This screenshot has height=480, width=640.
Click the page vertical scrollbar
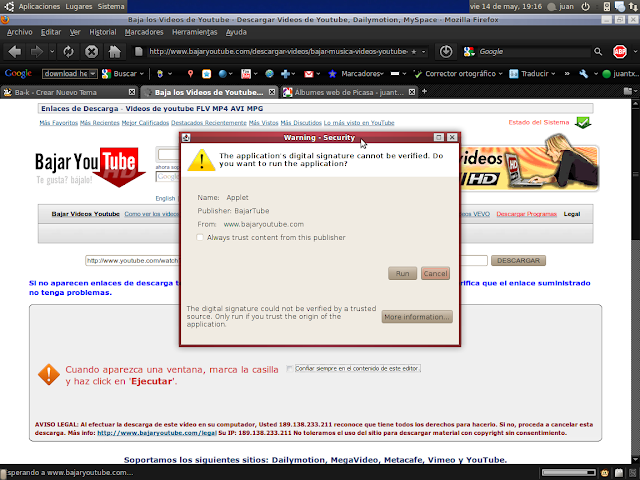click(x=636, y=282)
